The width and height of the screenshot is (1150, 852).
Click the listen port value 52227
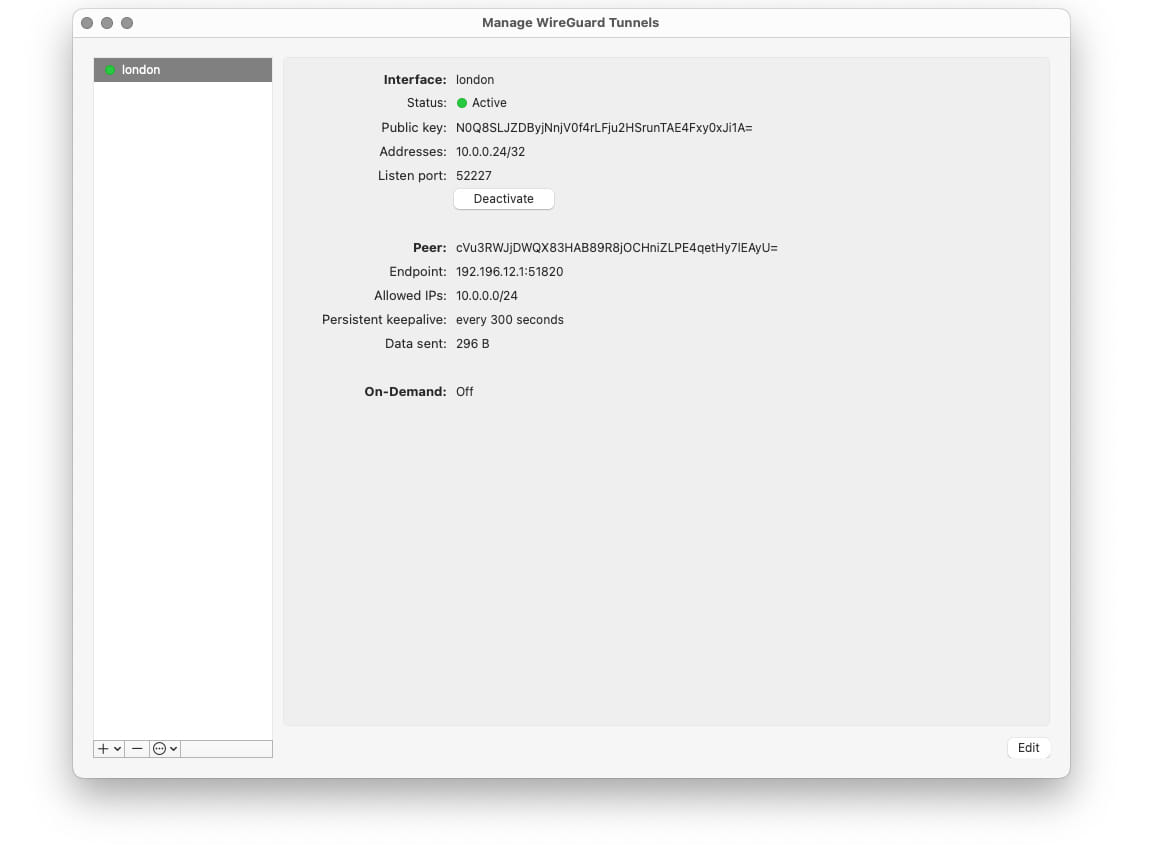coord(472,175)
